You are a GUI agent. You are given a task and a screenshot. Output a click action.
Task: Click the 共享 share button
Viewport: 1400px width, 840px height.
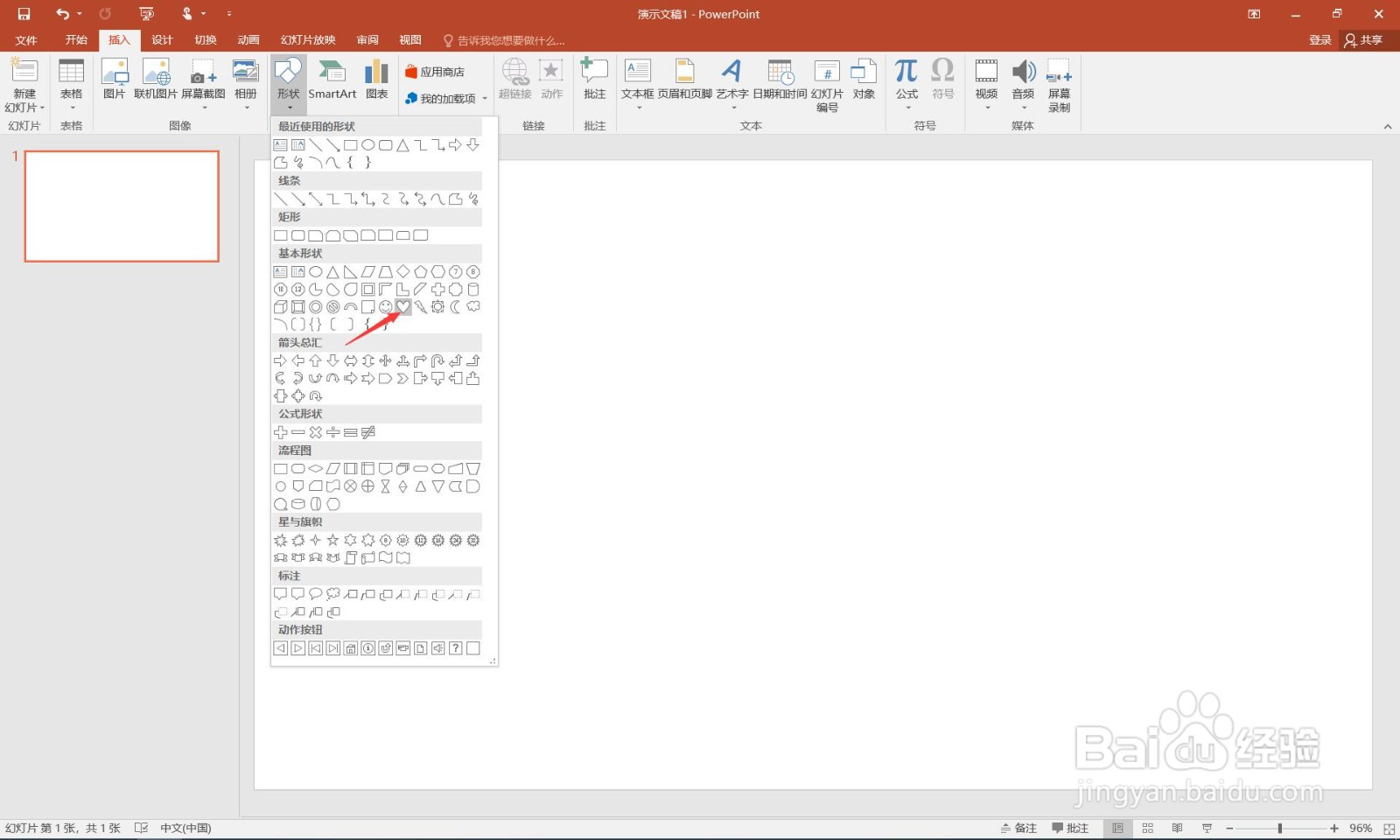[x=1364, y=40]
